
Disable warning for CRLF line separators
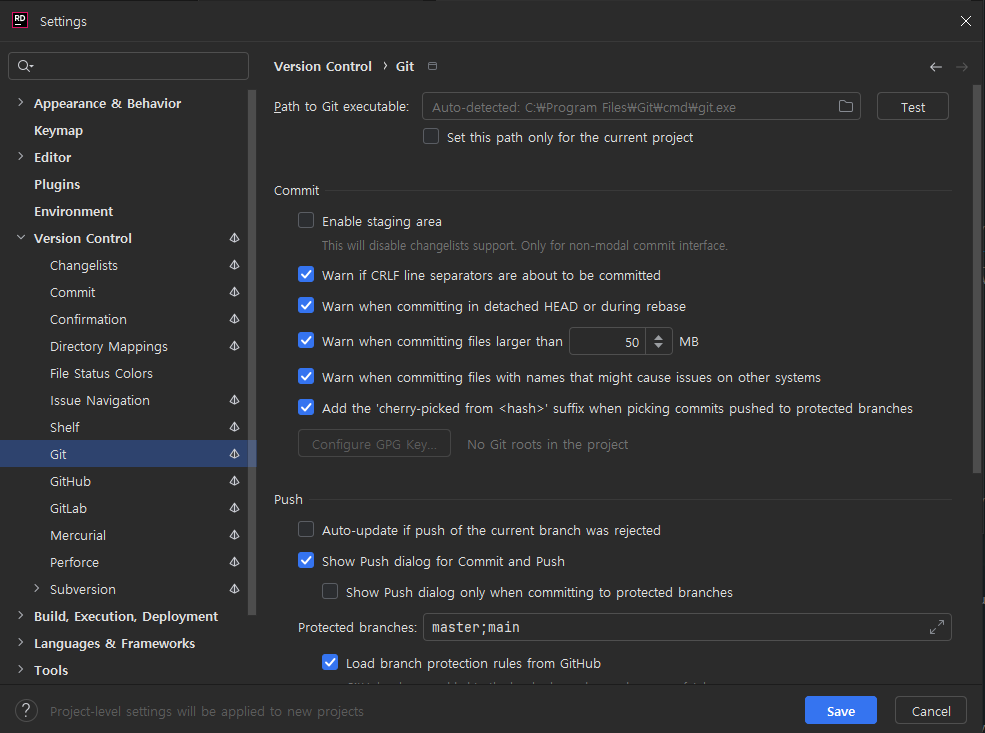tap(305, 274)
